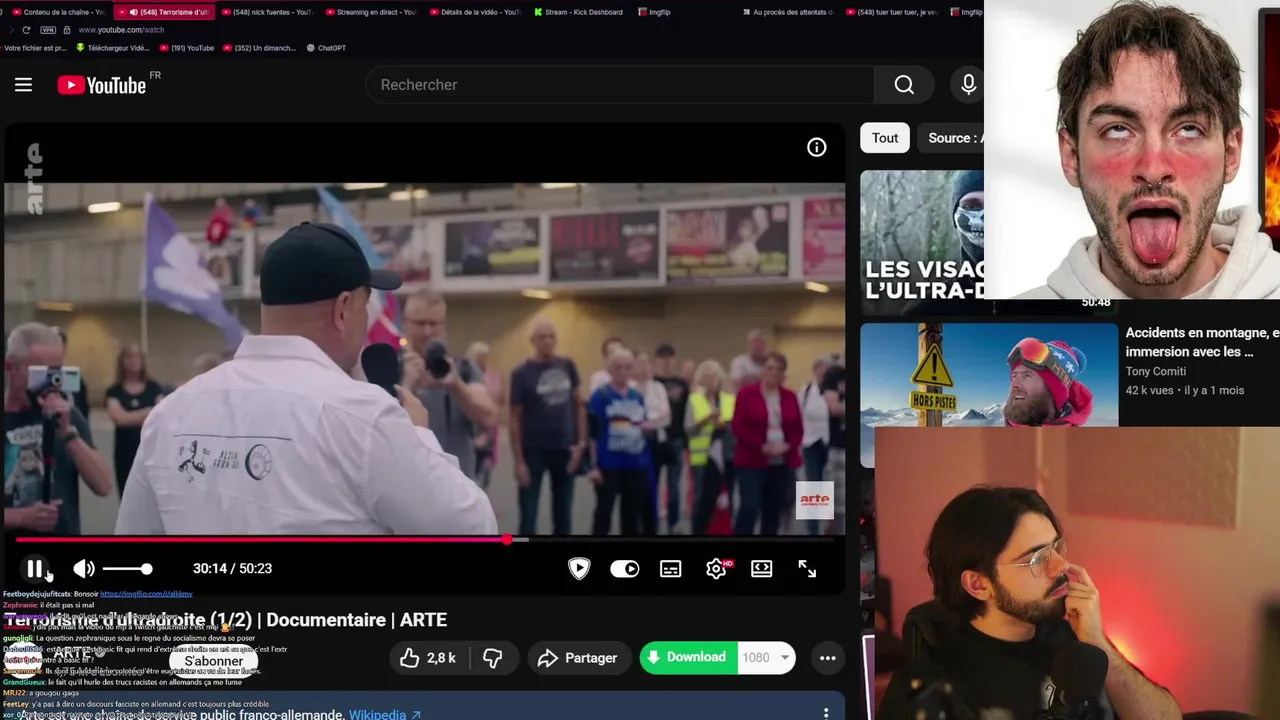Open the (352) Un dimanch... bookmark
Screen dimensions: 1280x720
coord(260,48)
